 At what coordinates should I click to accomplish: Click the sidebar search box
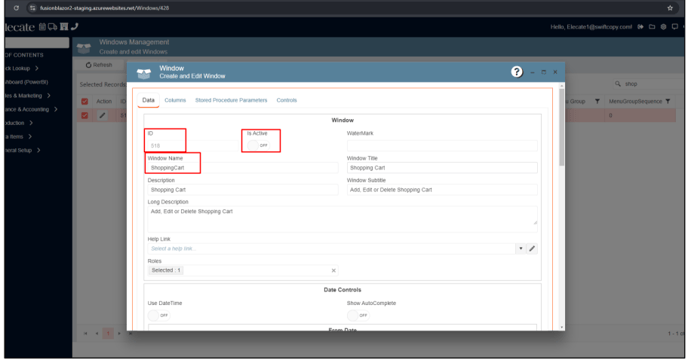tap(37, 43)
